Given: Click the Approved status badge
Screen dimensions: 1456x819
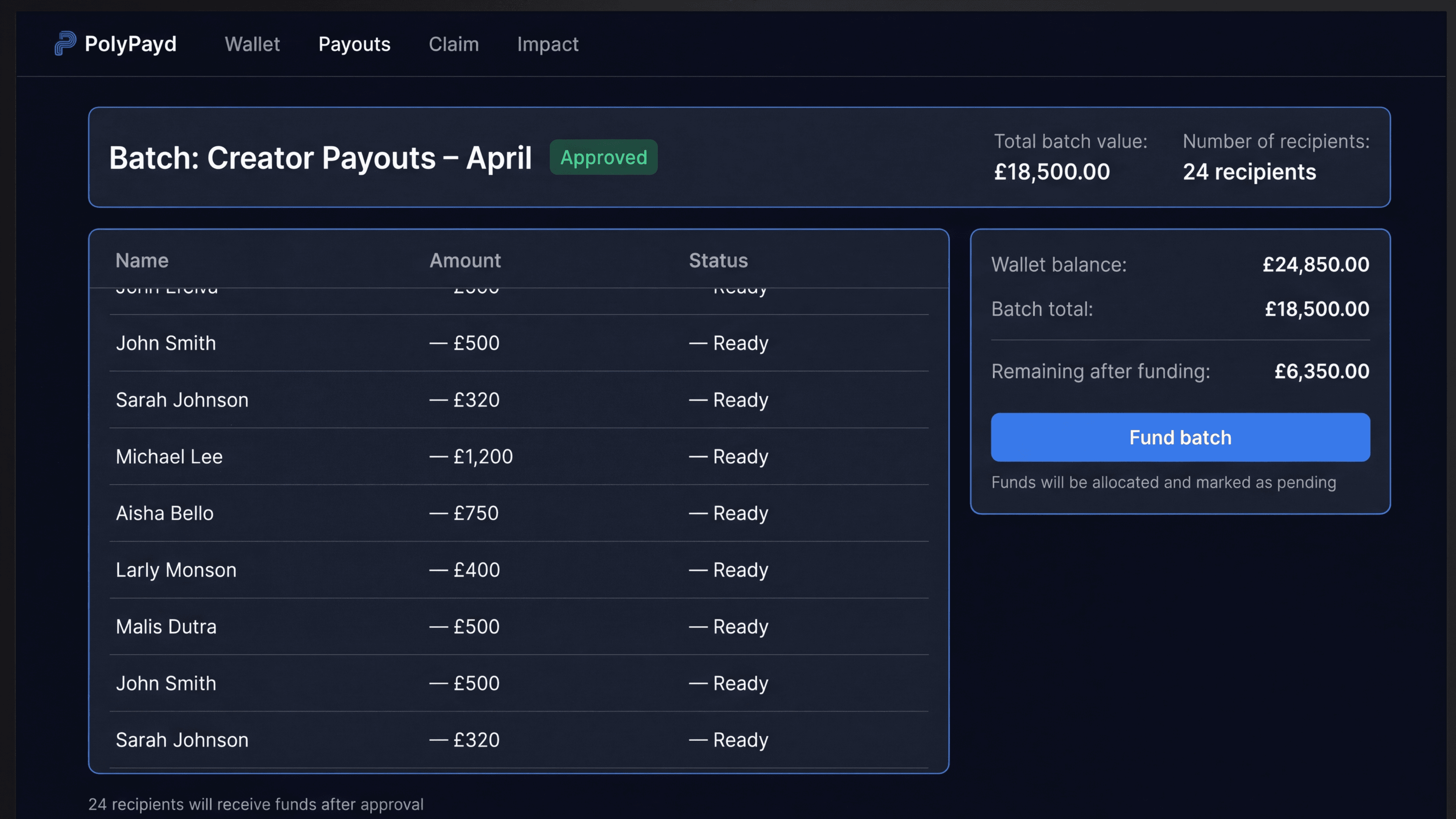Looking at the screenshot, I should tap(603, 158).
